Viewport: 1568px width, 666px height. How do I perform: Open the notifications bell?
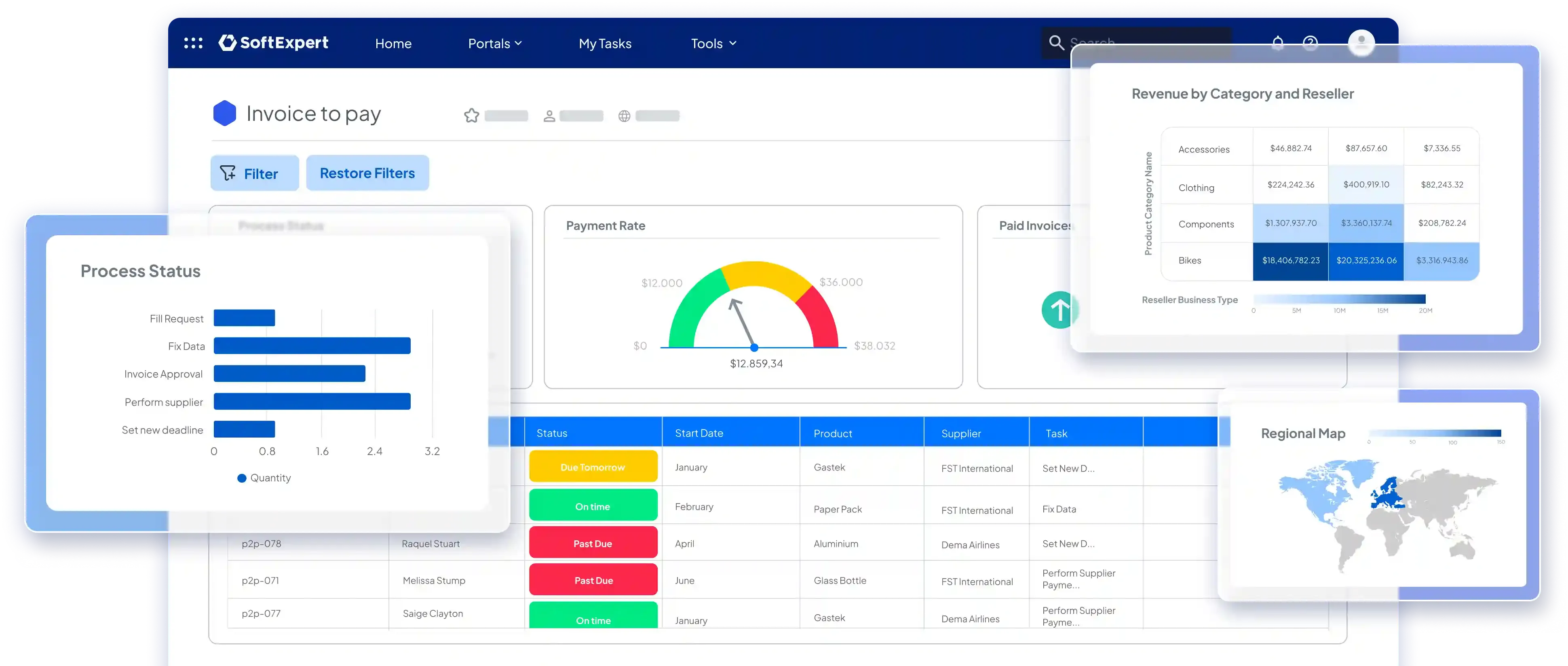tap(1278, 42)
